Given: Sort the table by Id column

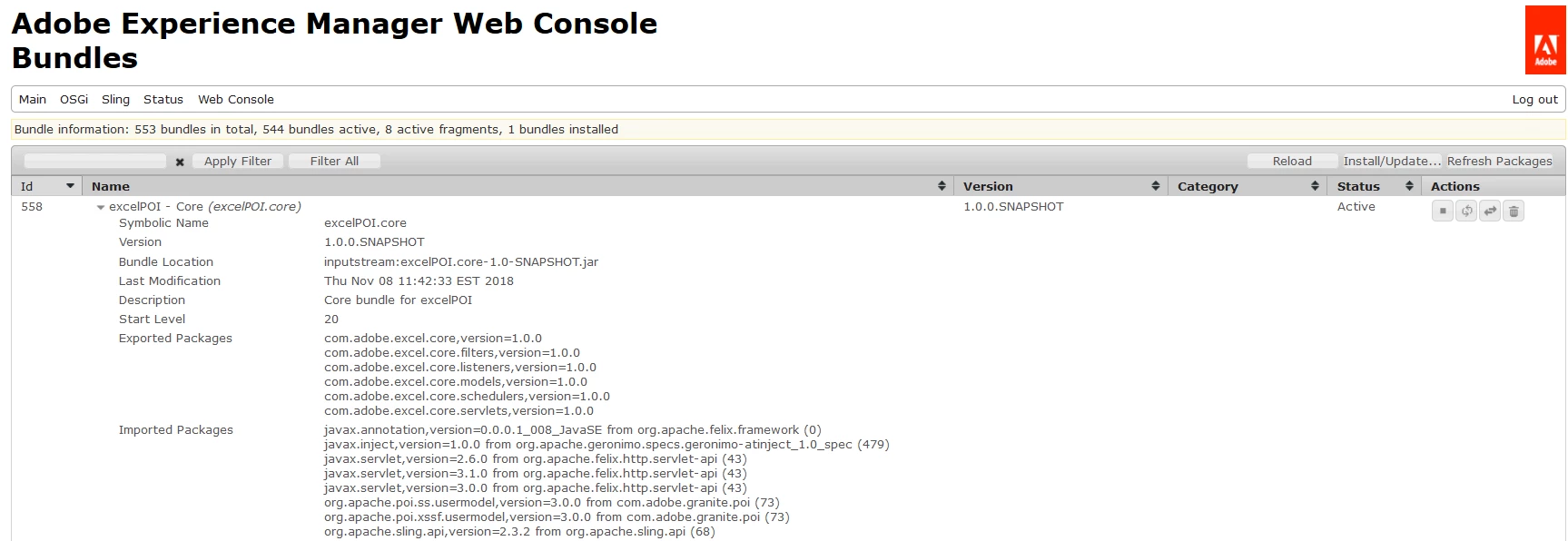Looking at the screenshot, I should click(x=47, y=186).
